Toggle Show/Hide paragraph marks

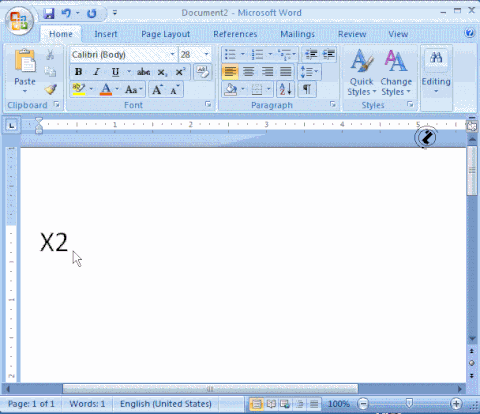[307, 89]
